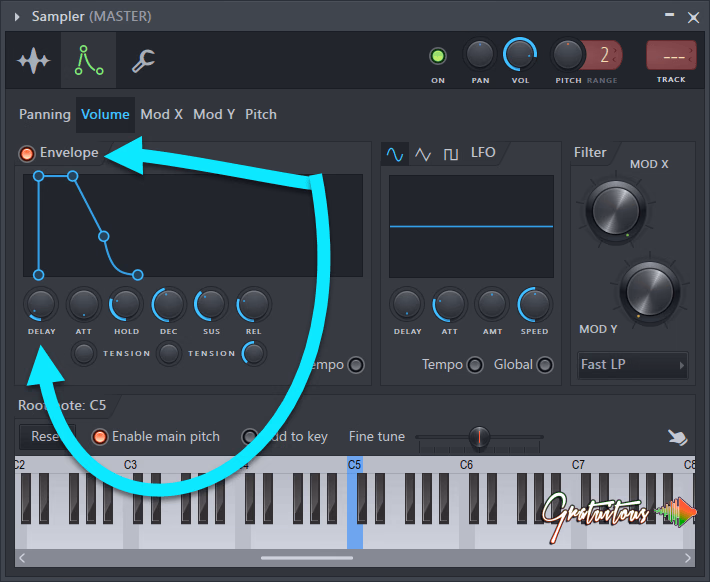Switch to the Mod Y tab
This screenshot has height=582, width=710.
coord(214,114)
